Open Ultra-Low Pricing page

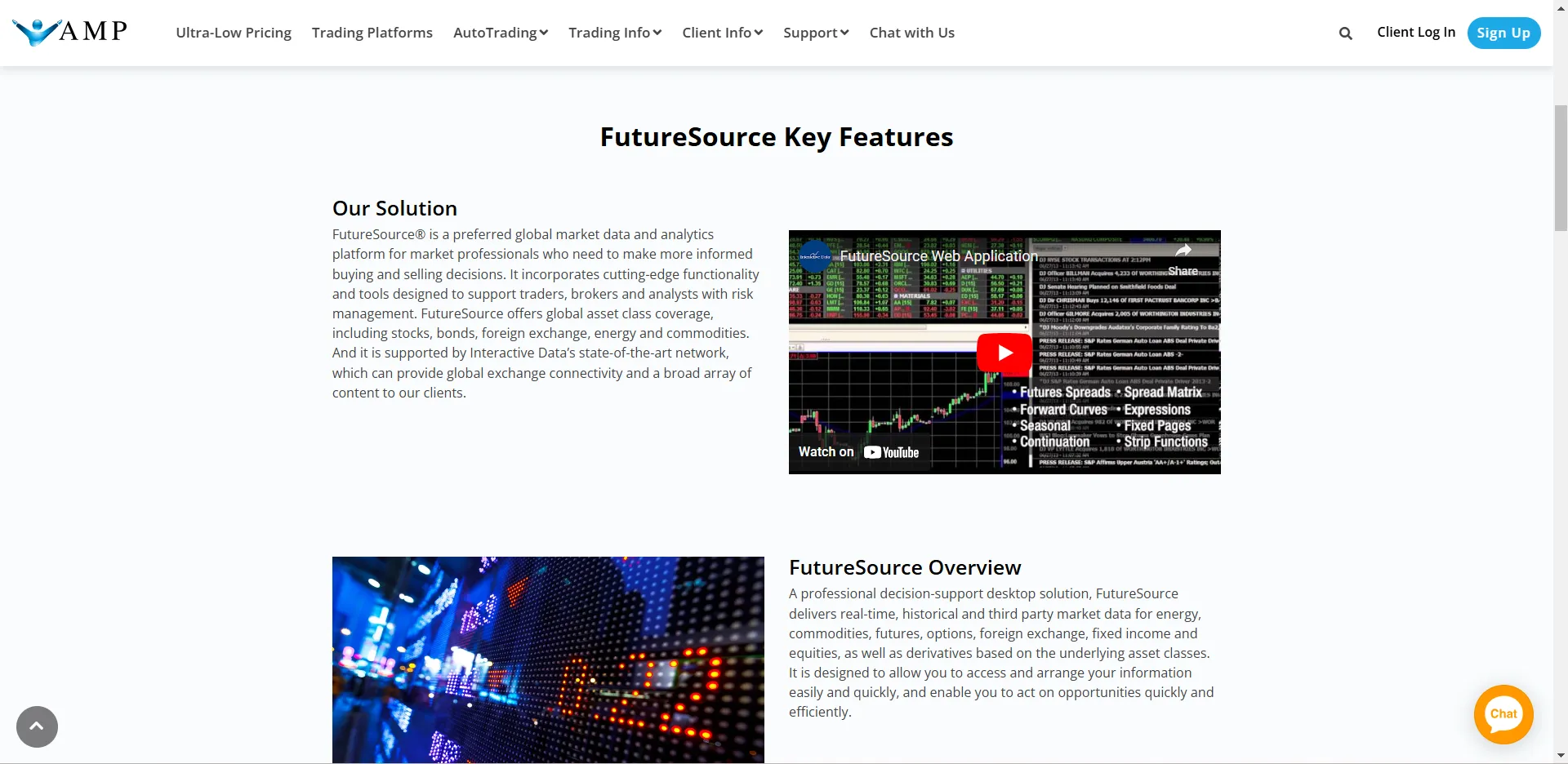[x=234, y=33]
